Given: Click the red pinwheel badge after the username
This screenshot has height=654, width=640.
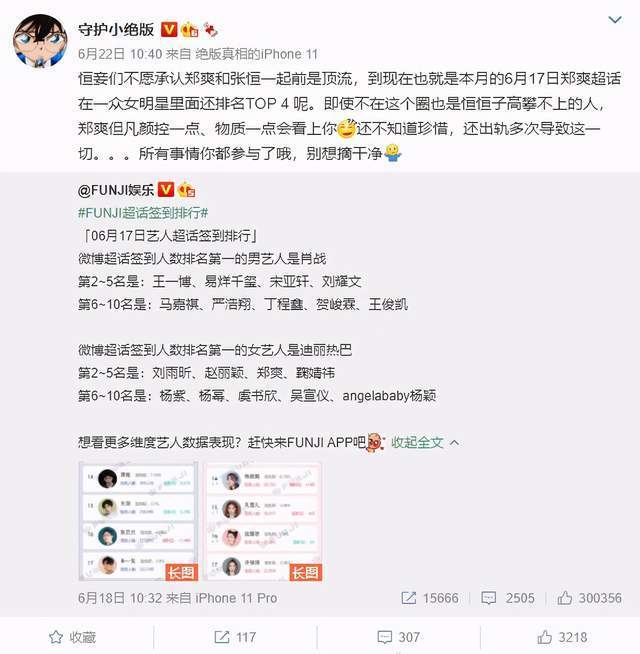Looking at the screenshot, I should (x=211, y=30).
